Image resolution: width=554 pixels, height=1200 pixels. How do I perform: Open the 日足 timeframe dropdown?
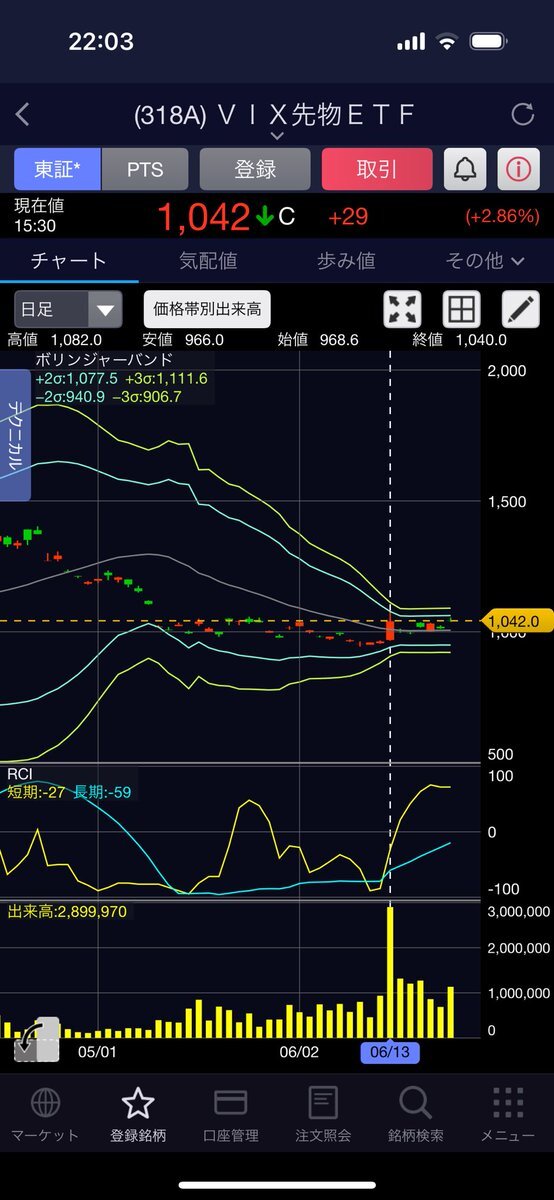[68, 309]
